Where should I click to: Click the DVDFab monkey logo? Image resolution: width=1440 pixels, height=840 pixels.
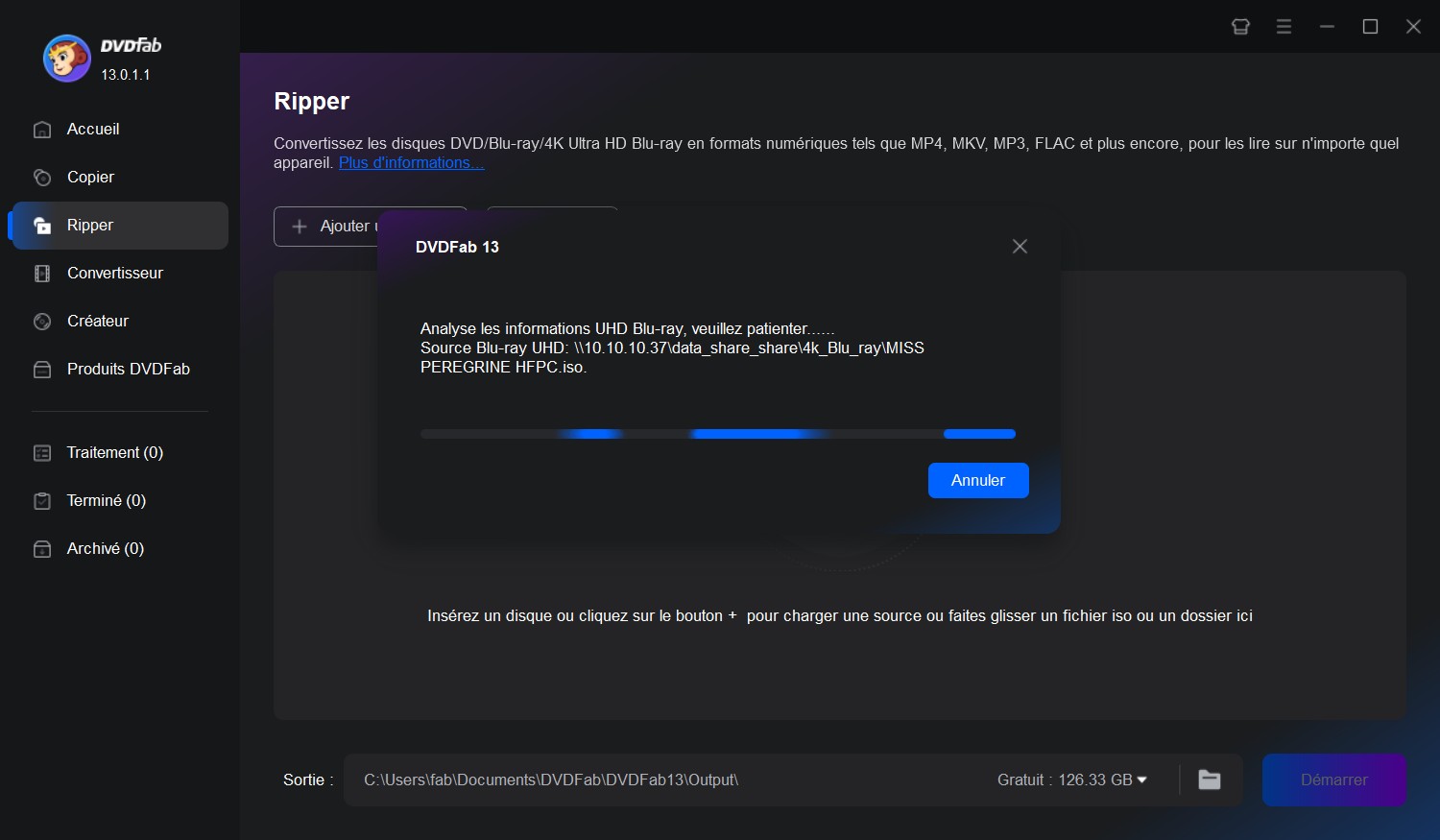point(67,59)
